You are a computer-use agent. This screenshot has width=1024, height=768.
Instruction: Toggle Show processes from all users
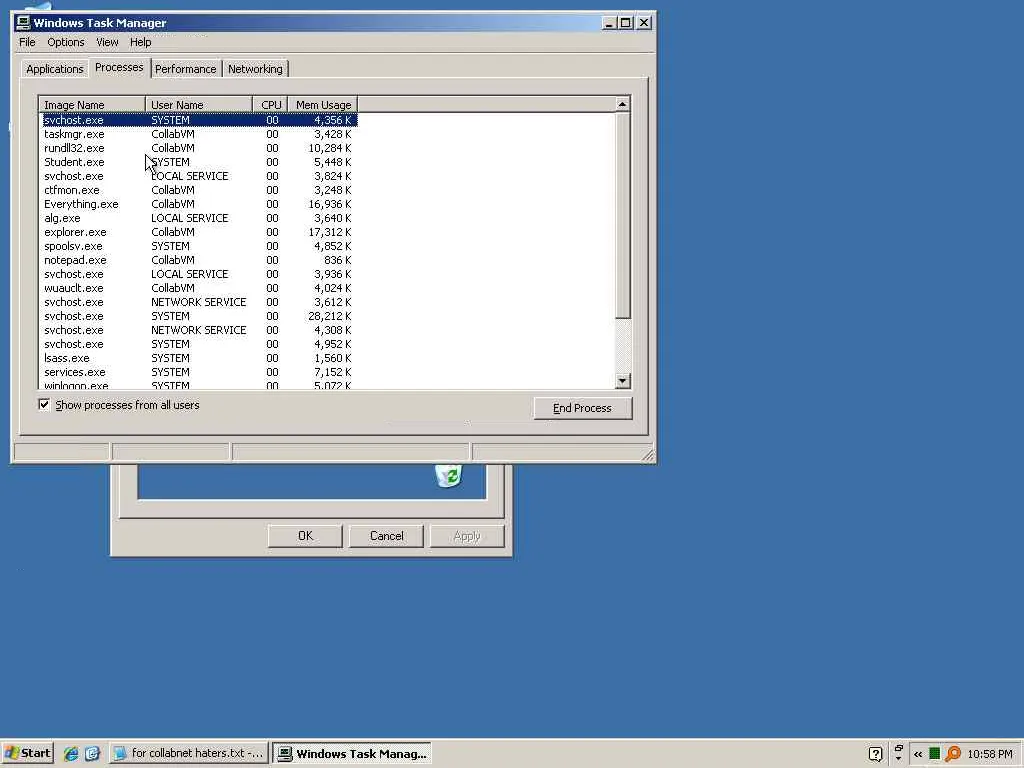[x=44, y=405]
